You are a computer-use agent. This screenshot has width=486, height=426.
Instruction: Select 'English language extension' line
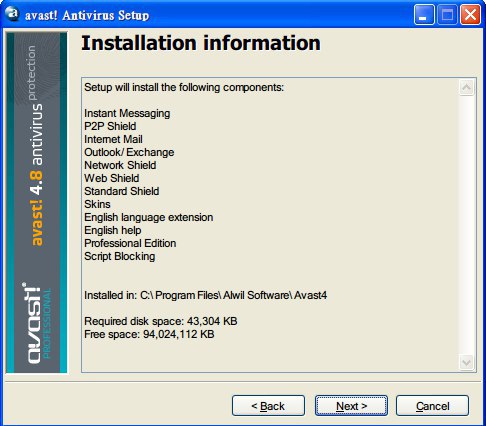[x=149, y=217]
